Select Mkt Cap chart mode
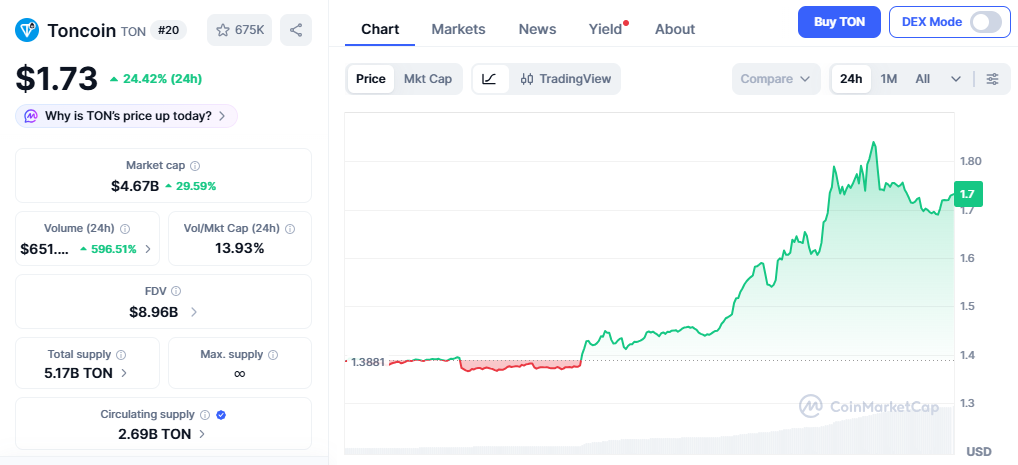Screen dimensions: 1018x465 click(428, 79)
